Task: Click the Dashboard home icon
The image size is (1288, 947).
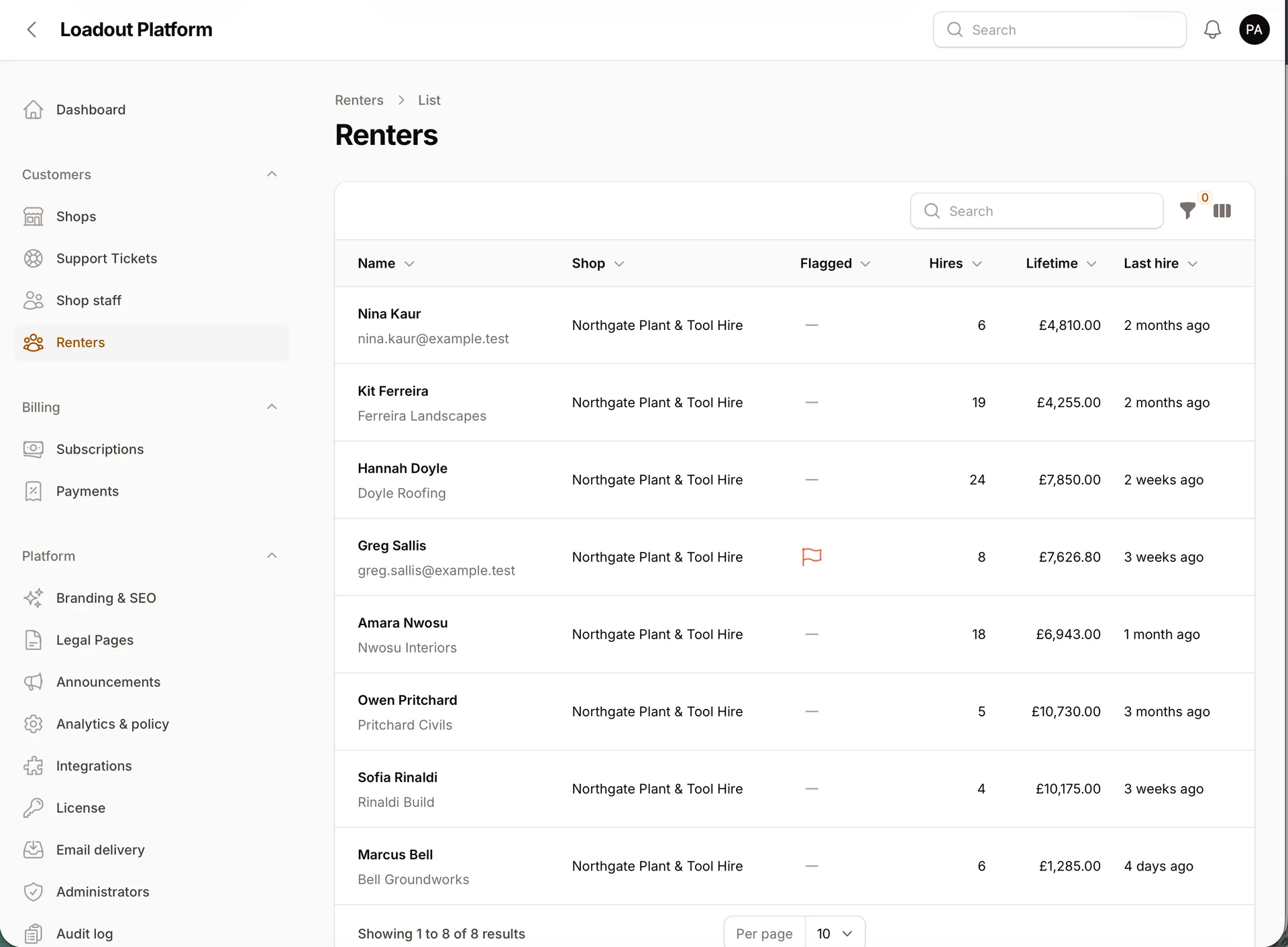Action: point(33,109)
